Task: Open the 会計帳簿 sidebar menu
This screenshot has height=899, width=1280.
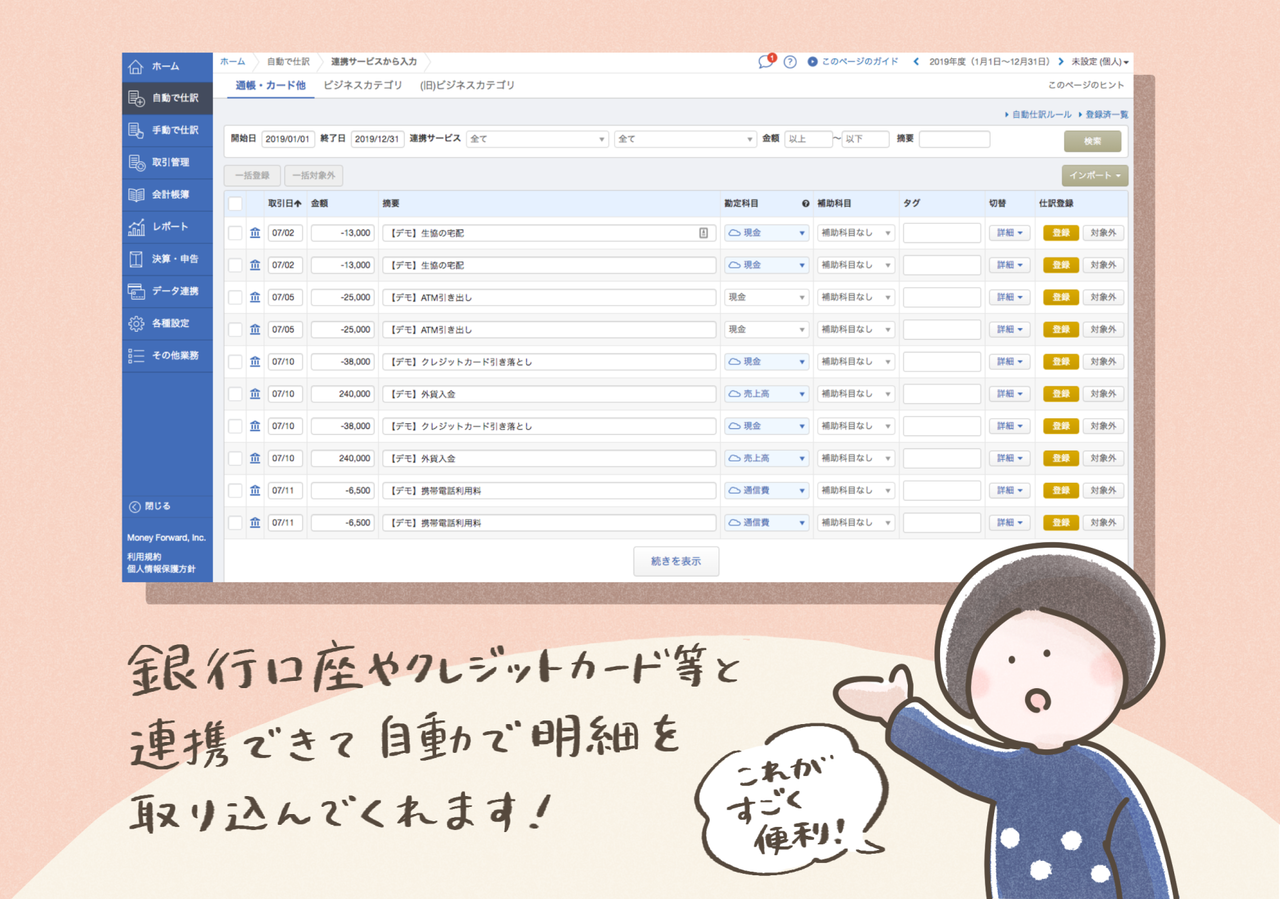Action: [167, 194]
